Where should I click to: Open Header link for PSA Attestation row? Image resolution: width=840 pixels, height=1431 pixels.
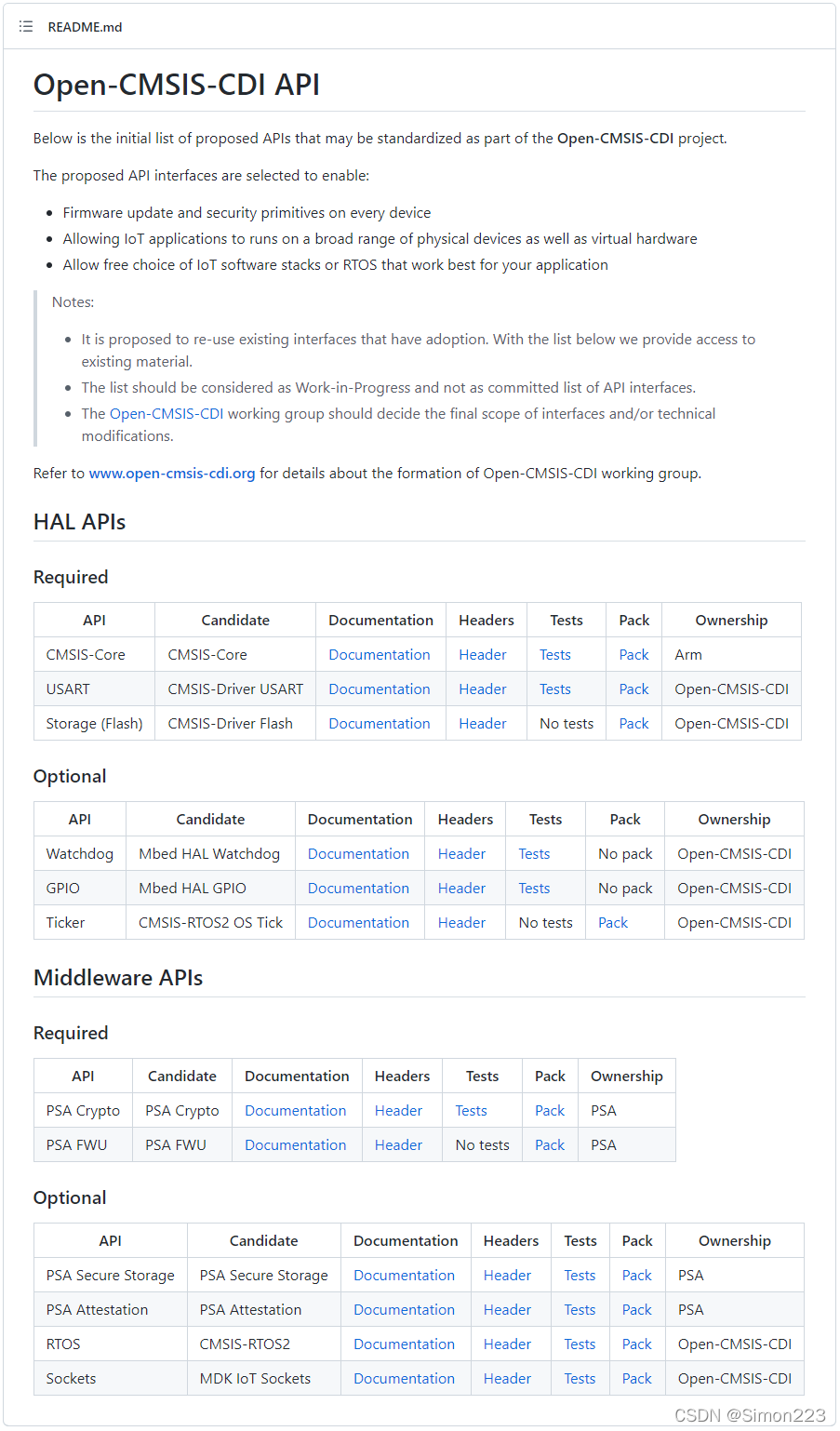pos(507,1310)
